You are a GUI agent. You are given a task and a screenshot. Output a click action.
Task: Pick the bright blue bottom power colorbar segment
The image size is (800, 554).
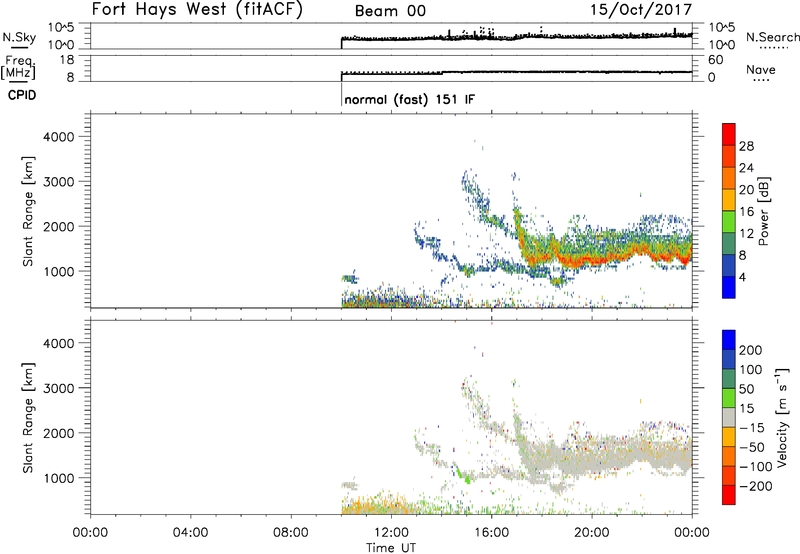(729, 287)
